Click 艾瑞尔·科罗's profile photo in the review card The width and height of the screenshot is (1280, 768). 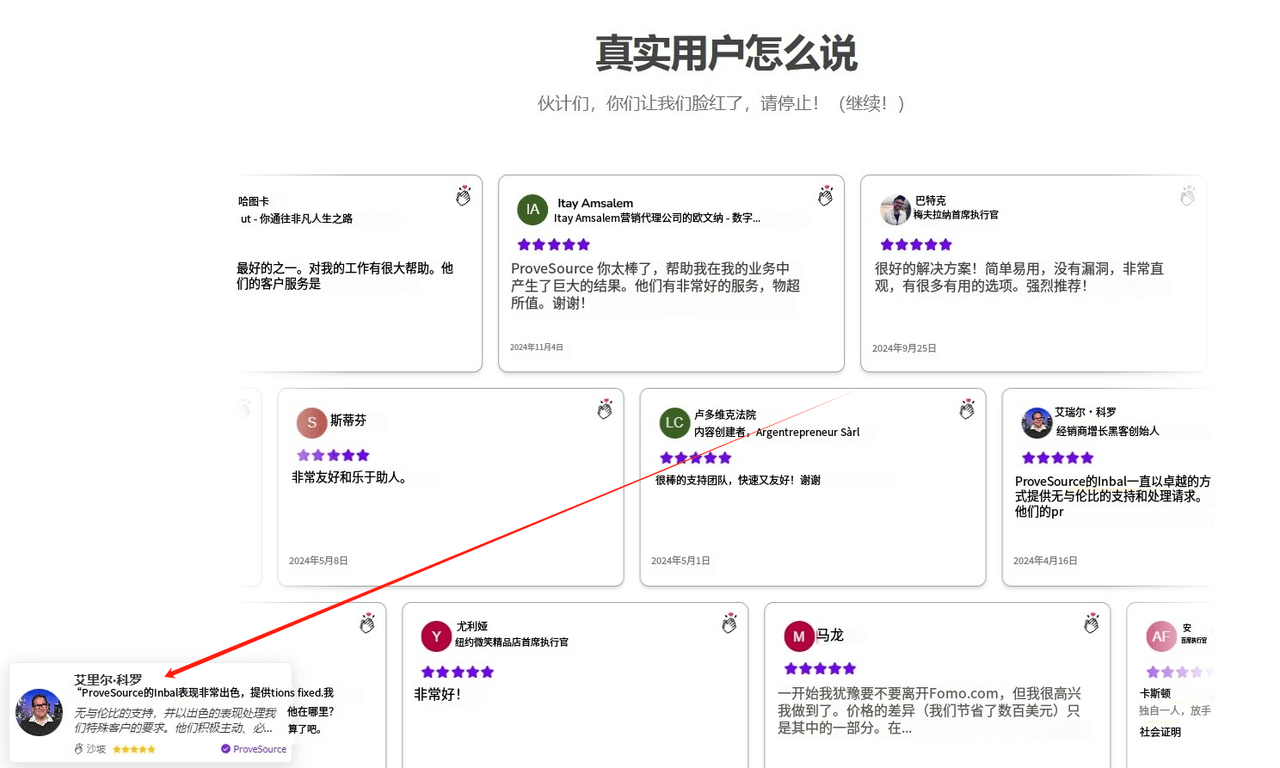click(1037, 423)
